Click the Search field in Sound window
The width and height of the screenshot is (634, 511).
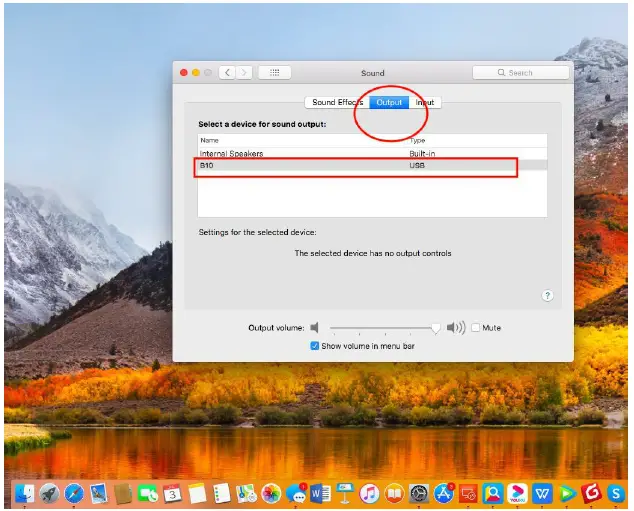pos(521,72)
